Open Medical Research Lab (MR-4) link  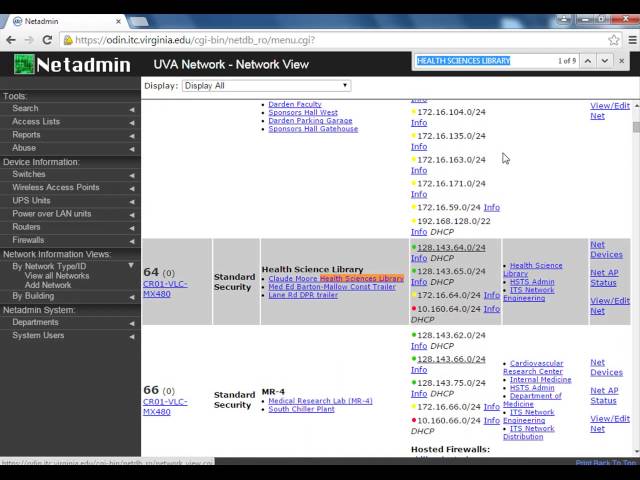point(320,401)
